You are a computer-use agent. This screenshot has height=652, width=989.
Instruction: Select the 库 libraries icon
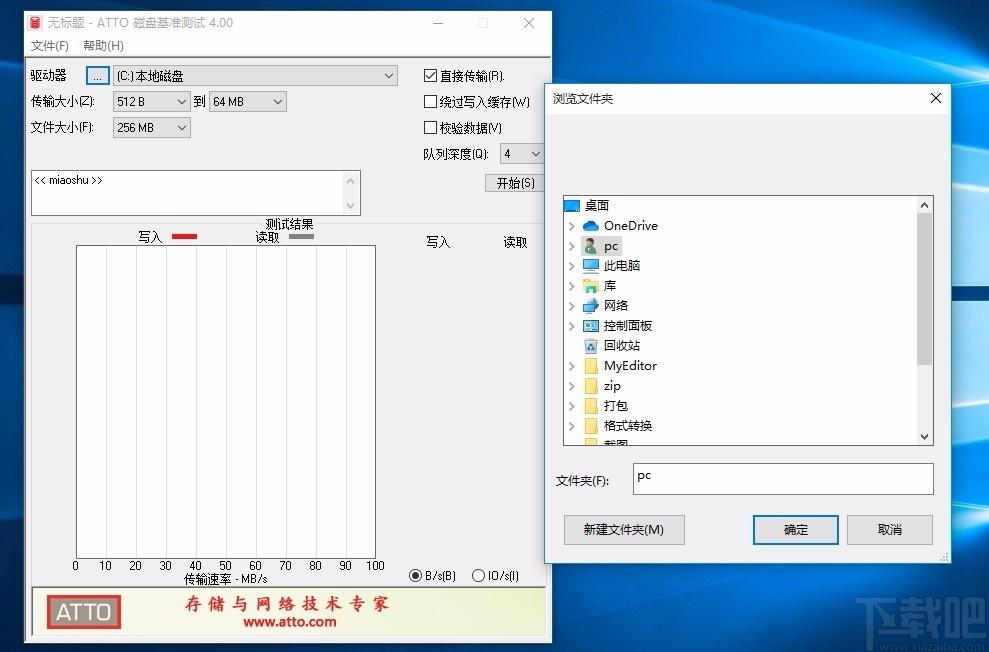[590, 286]
